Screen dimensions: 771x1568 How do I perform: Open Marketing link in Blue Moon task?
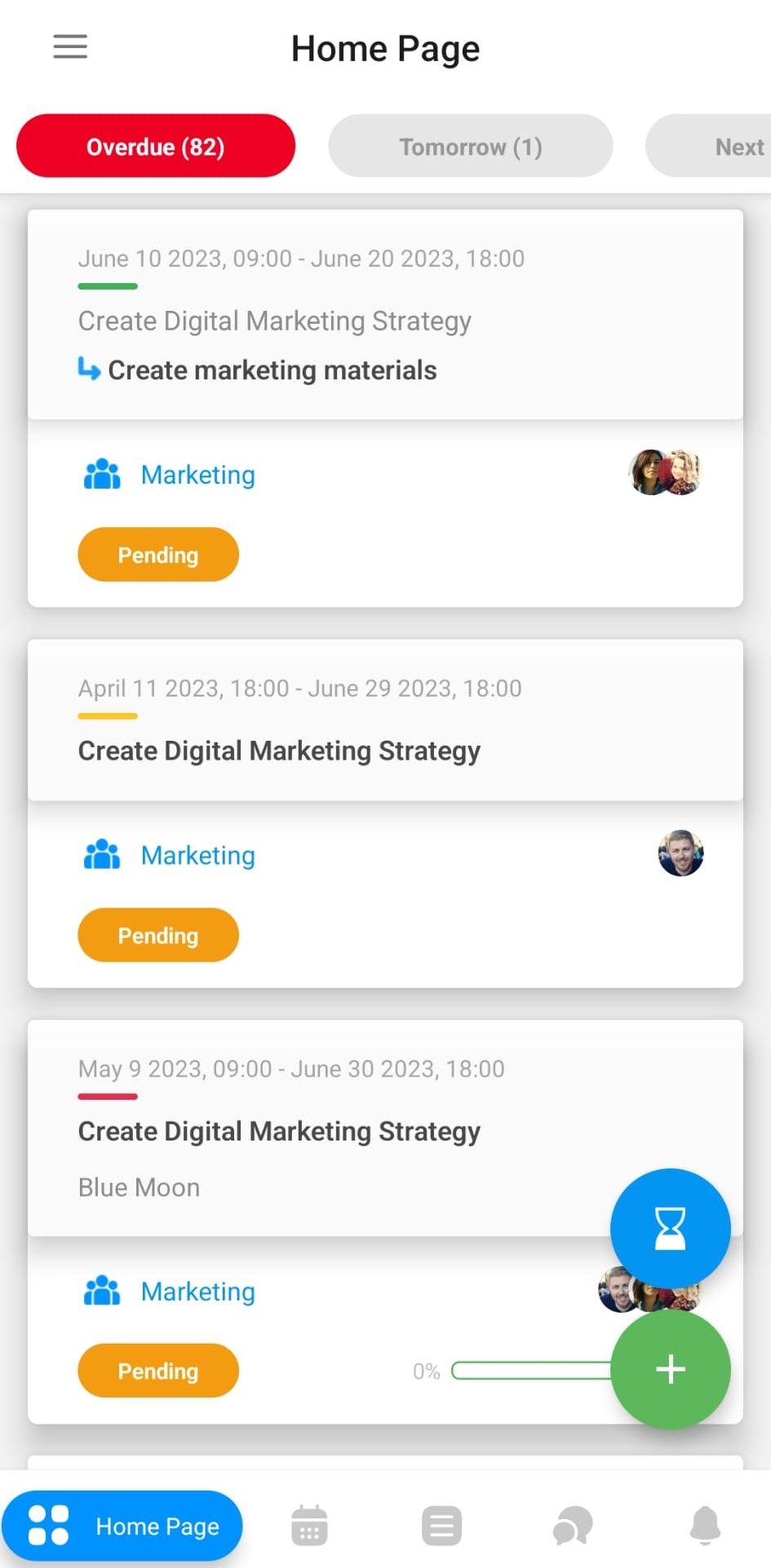pyautogui.click(x=197, y=1291)
